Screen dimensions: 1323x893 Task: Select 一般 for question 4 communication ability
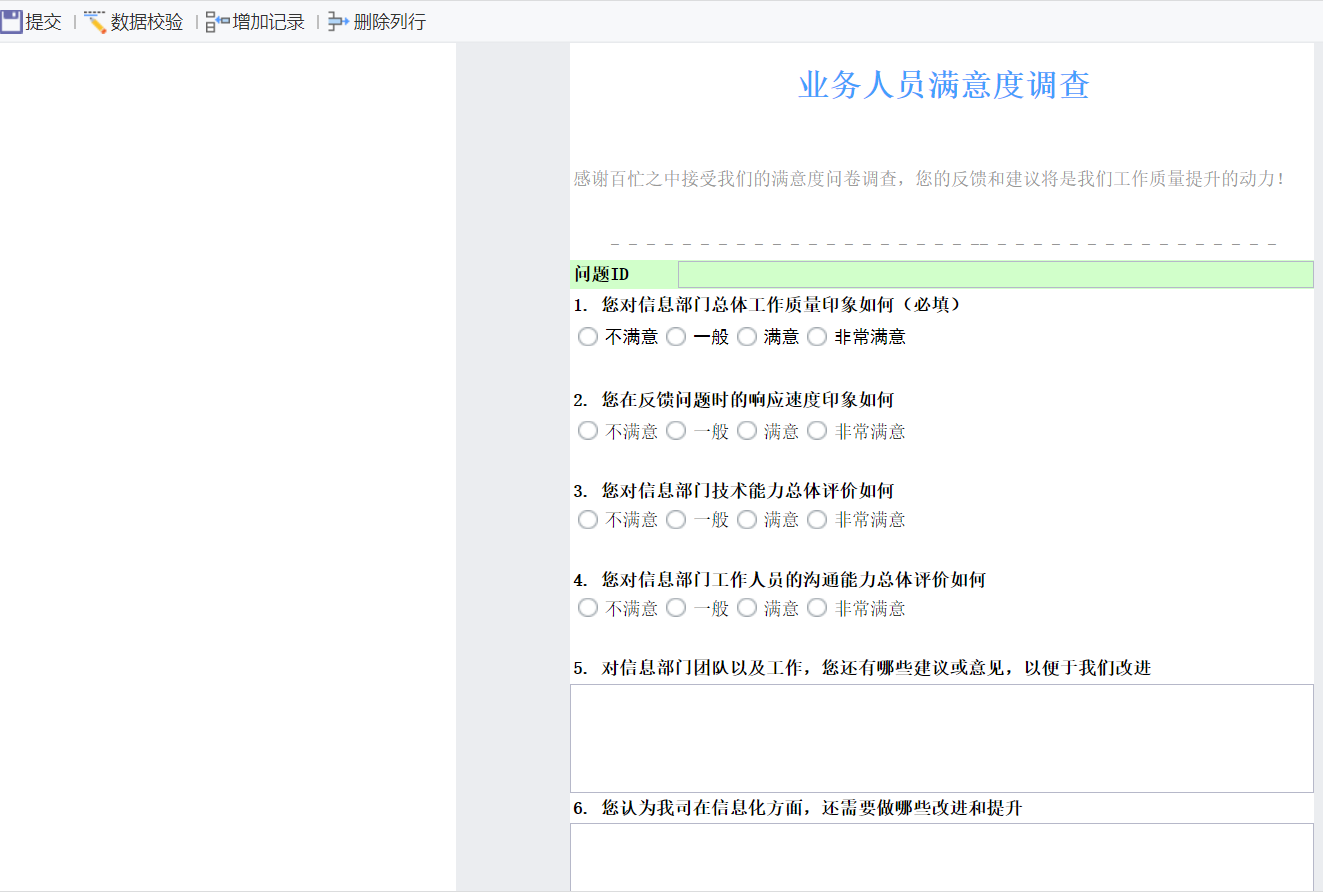coord(676,608)
